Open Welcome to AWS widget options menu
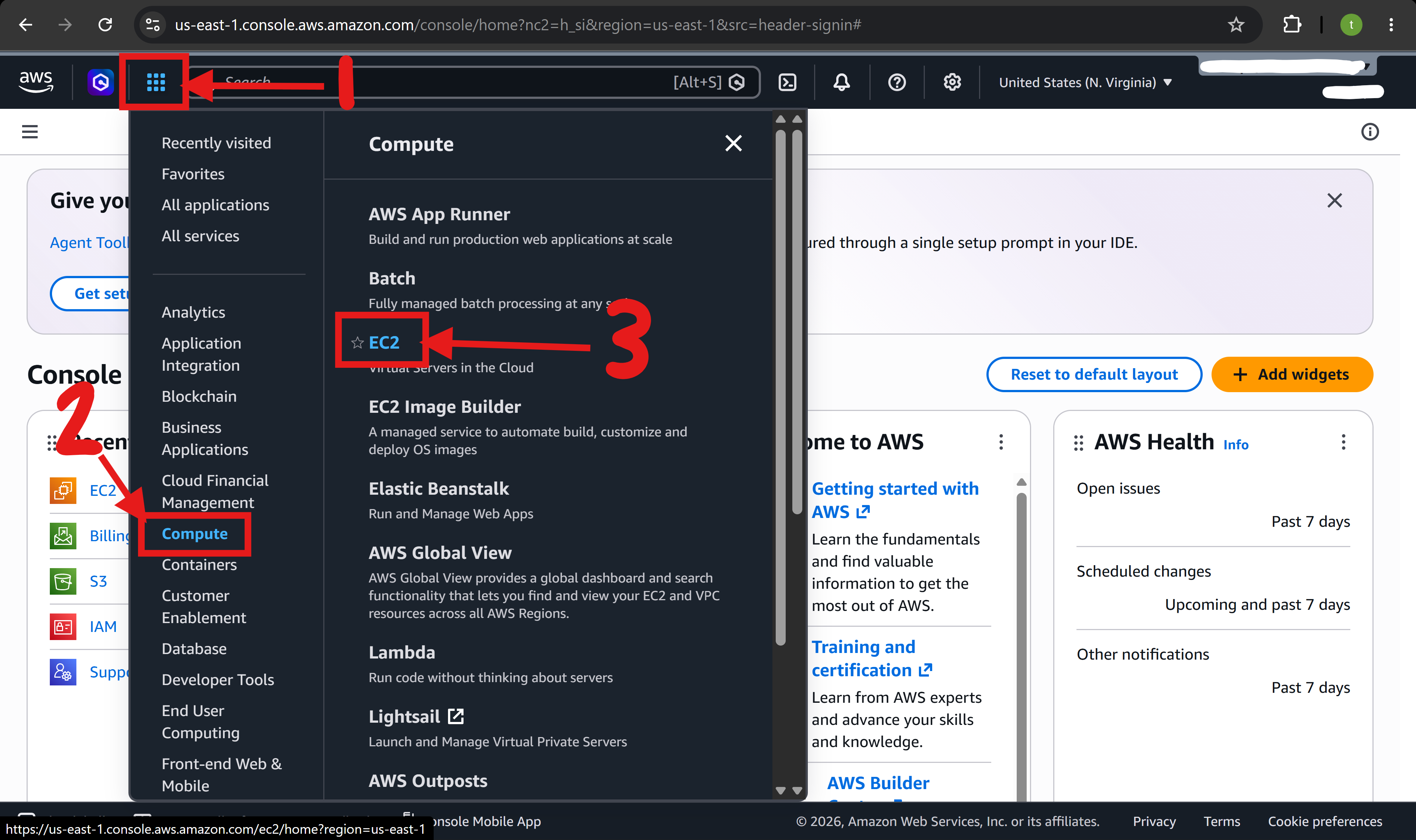This screenshot has width=1416, height=840. [x=1001, y=442]
